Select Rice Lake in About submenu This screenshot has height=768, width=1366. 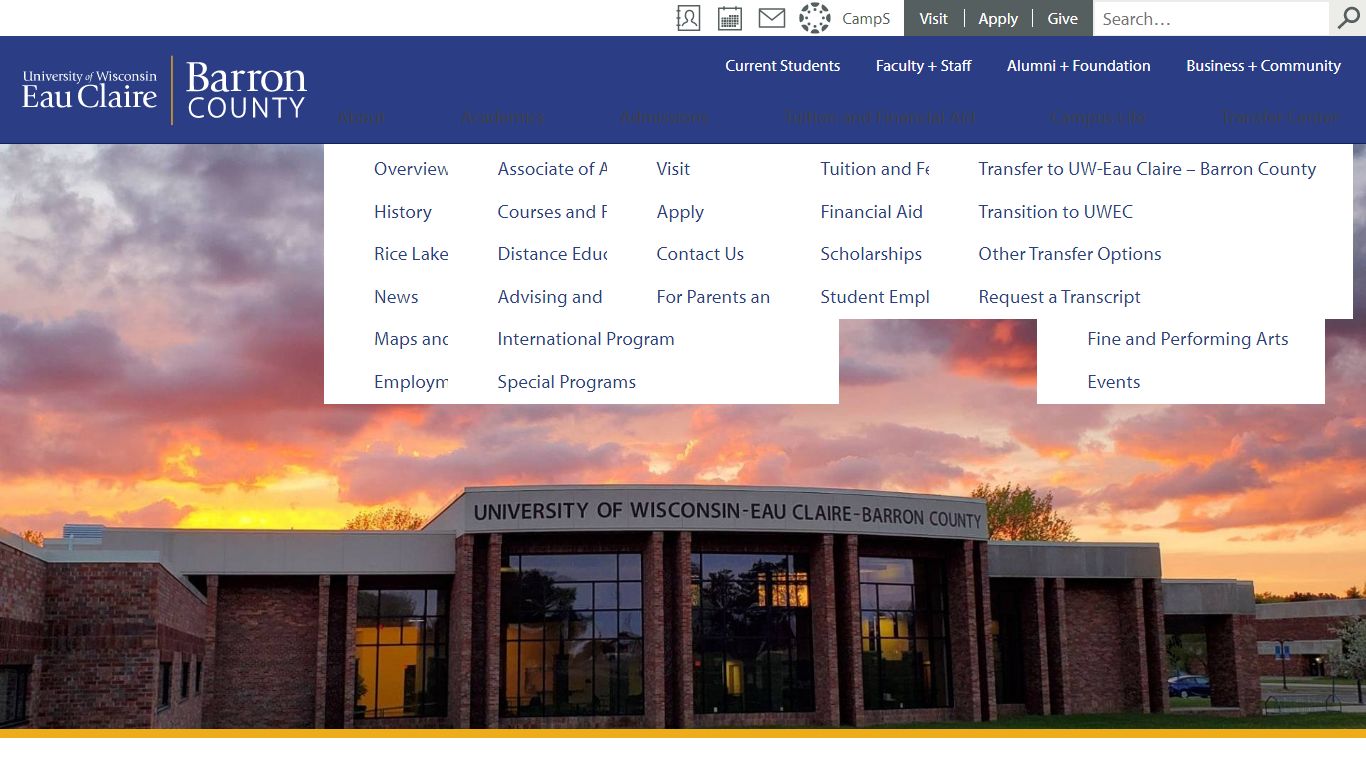click(411, 254)
